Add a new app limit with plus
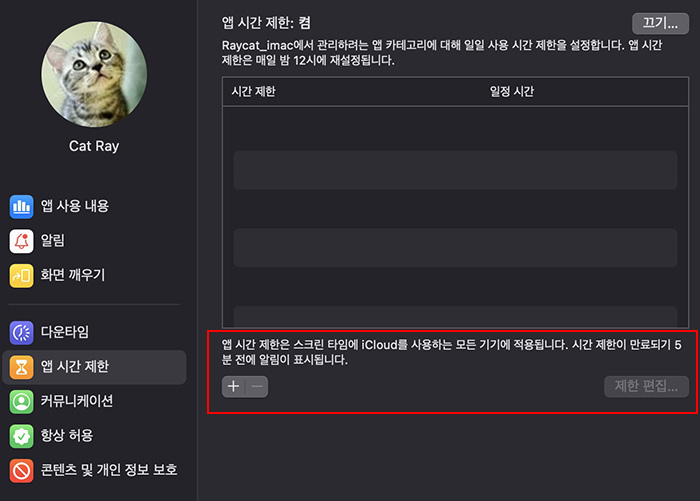 (233, 386)
